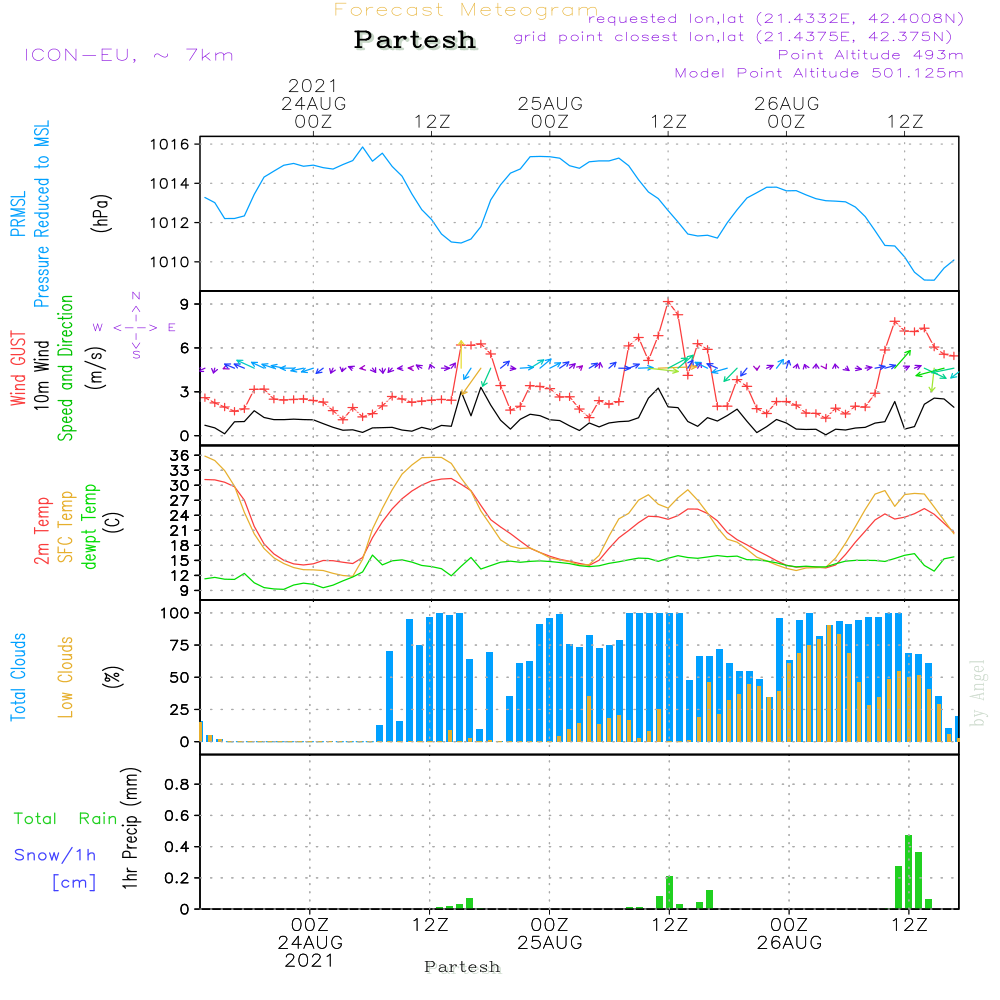Click cloud axis tick value 100
1000x1000 pixels.
pyautogui.click(x=175, y=613)
